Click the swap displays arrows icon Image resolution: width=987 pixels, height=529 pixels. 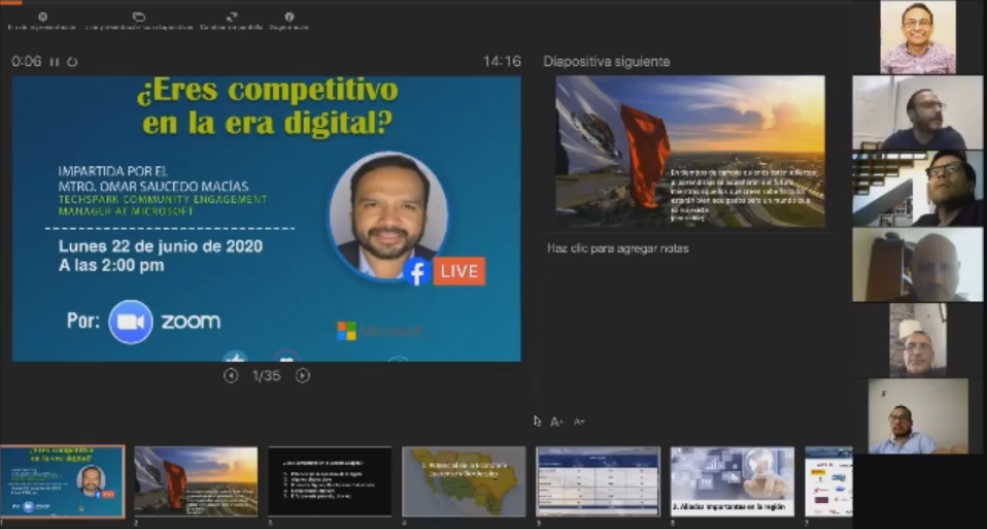231,17
